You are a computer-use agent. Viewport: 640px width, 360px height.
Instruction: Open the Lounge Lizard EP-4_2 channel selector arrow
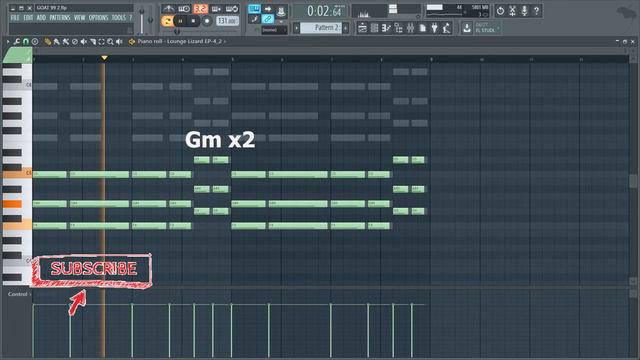(x=224, y=42)
